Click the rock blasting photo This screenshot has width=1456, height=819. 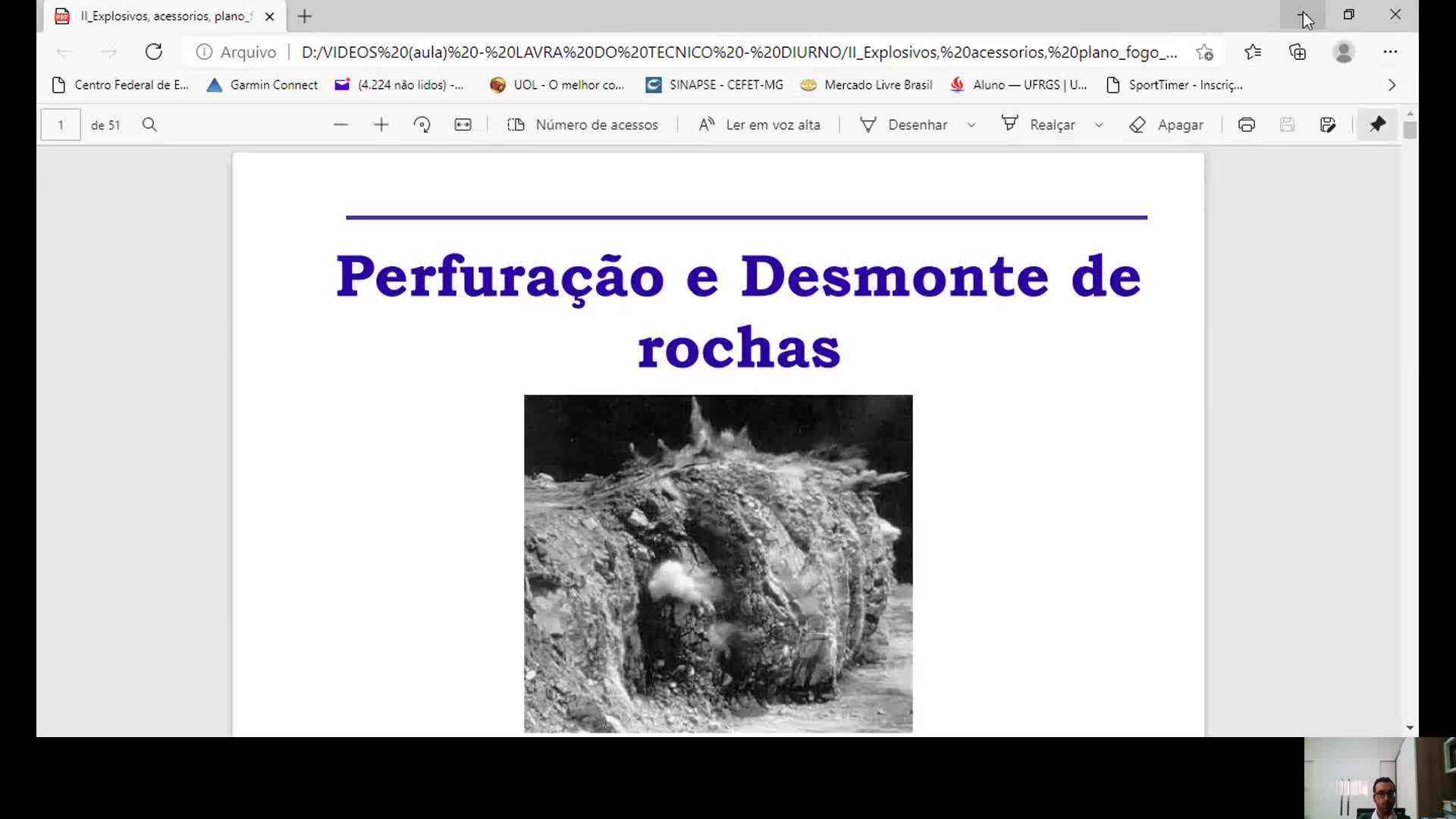[718, 563]
